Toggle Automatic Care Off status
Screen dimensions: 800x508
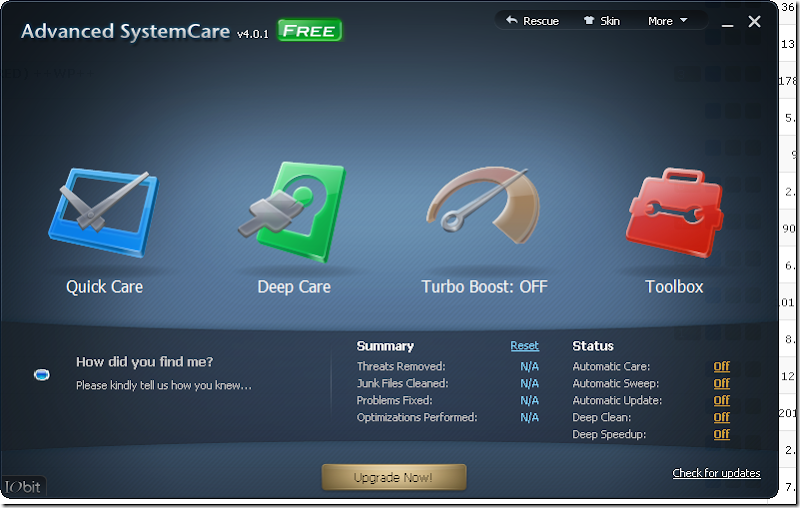pos(721,366)
